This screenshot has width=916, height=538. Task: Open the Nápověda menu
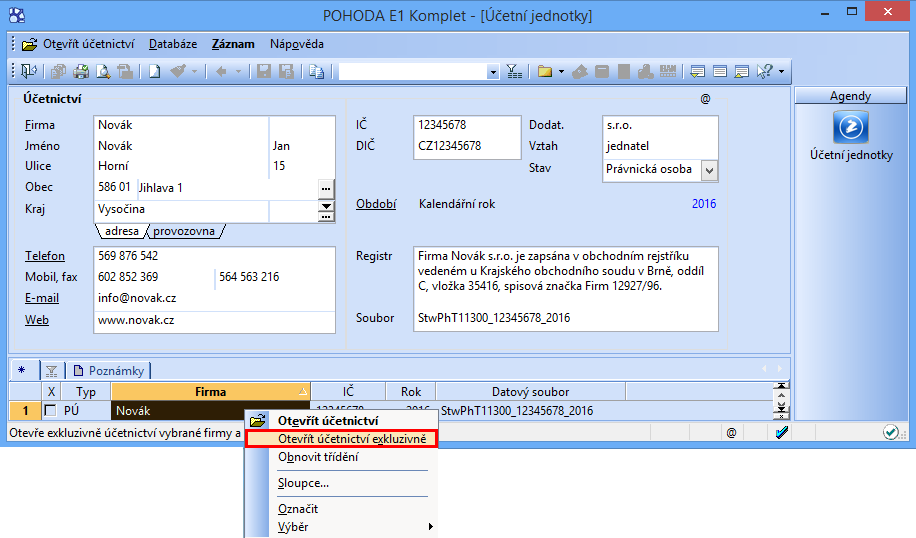297,44
